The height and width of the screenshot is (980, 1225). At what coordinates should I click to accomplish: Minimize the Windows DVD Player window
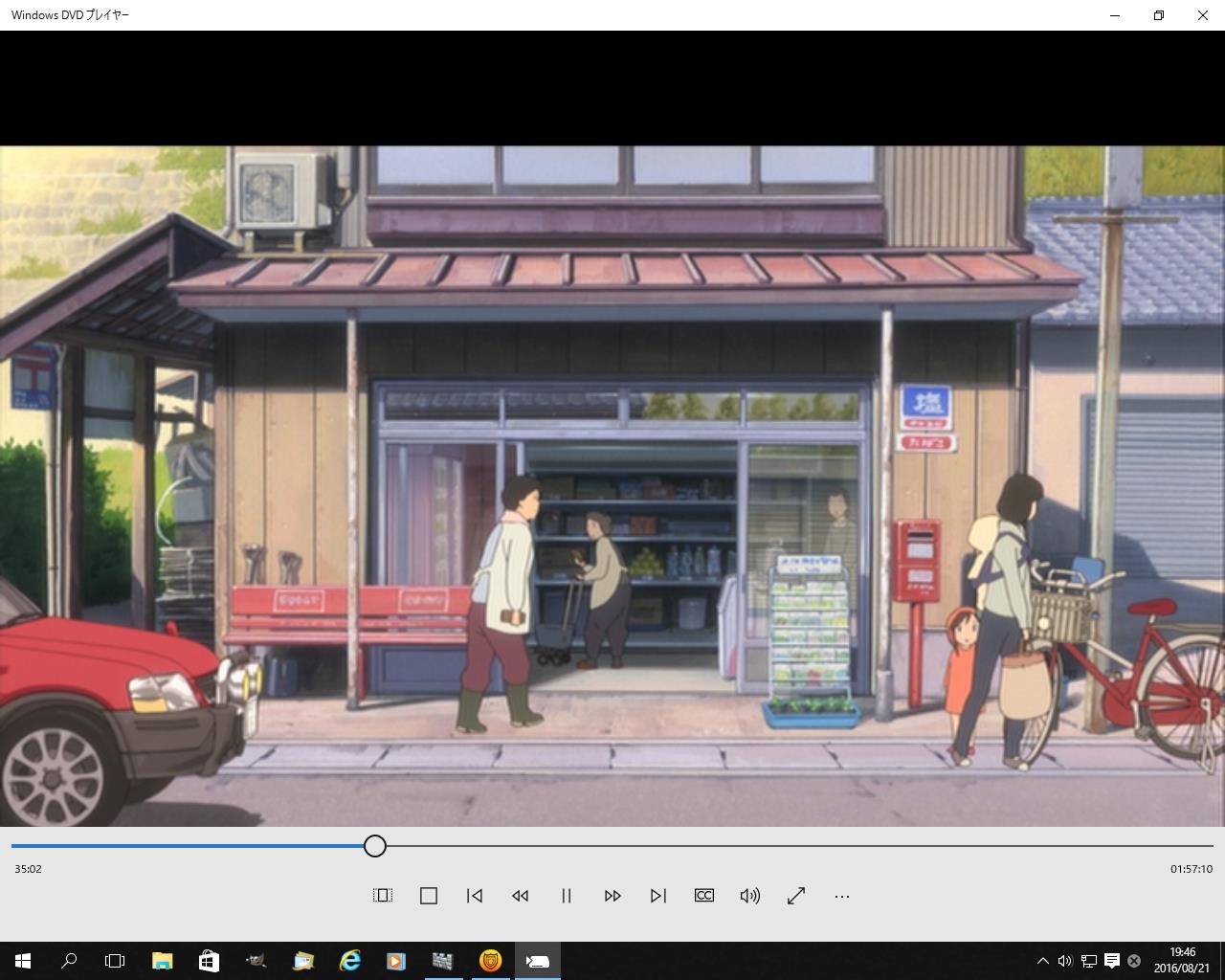pyautogui.click(x=1115, y=15)
